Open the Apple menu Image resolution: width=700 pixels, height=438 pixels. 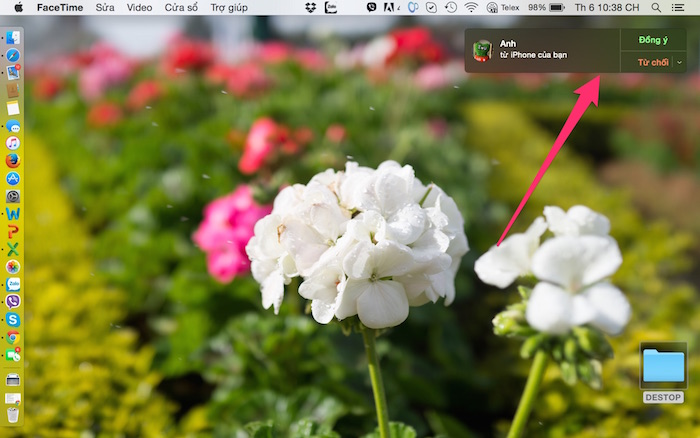[x=18, y=7]
